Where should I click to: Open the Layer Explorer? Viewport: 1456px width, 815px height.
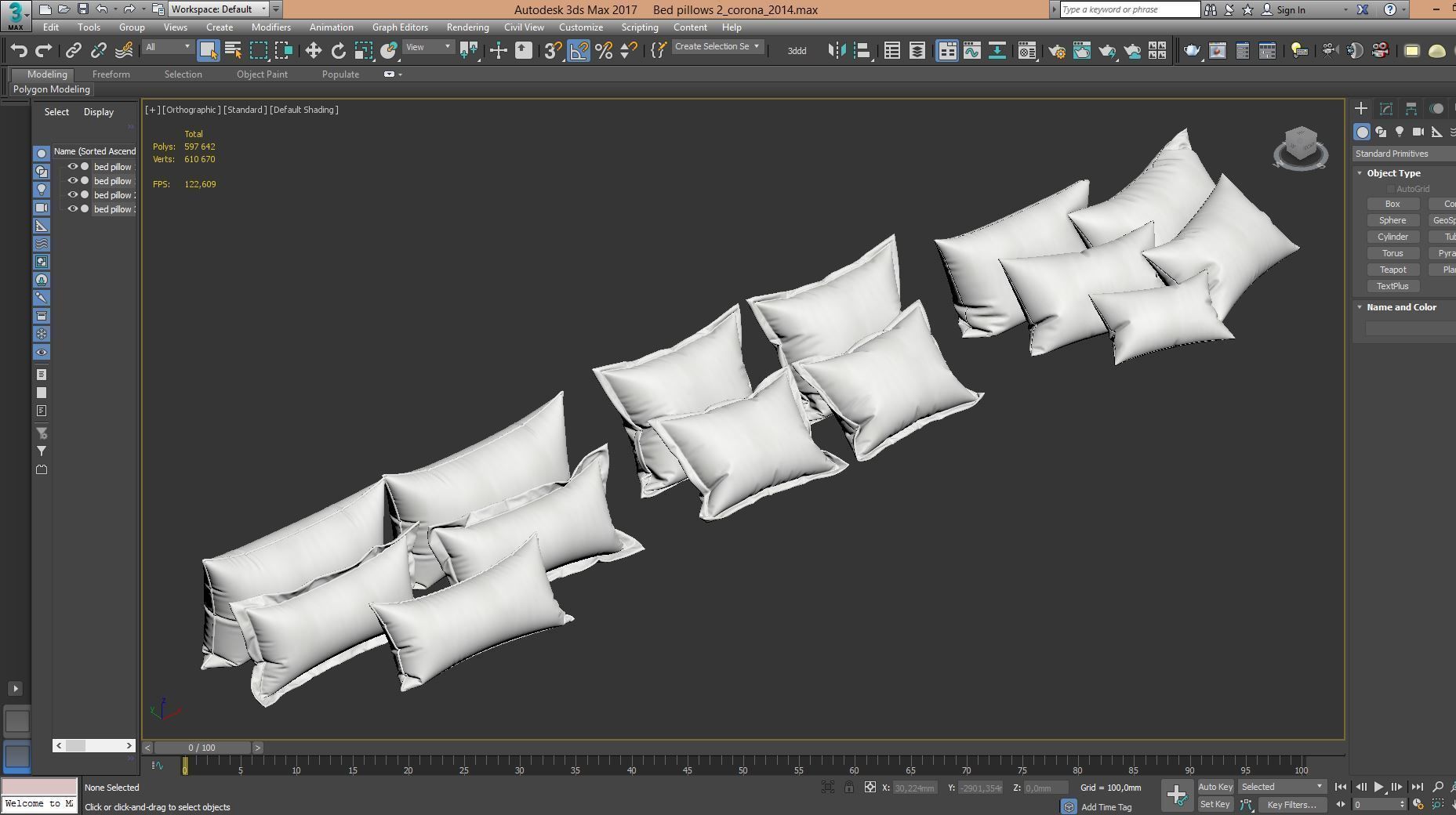coord(917,51)
